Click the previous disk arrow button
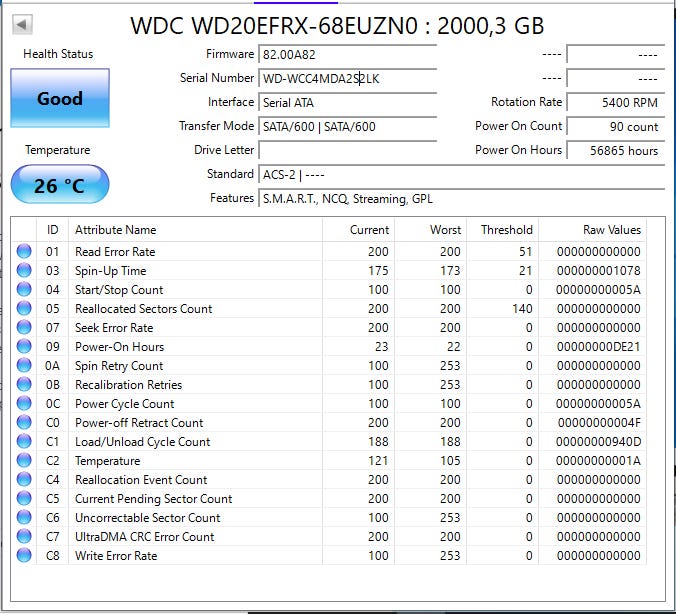Viewport: 676px width, 614px height. click(x=22, y=25)
